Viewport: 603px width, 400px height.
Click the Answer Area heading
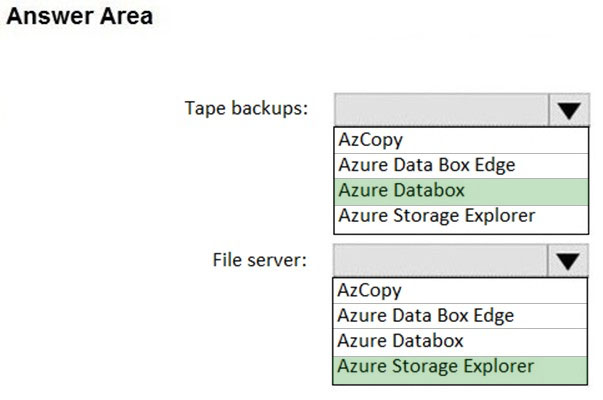tap(80, 16)
